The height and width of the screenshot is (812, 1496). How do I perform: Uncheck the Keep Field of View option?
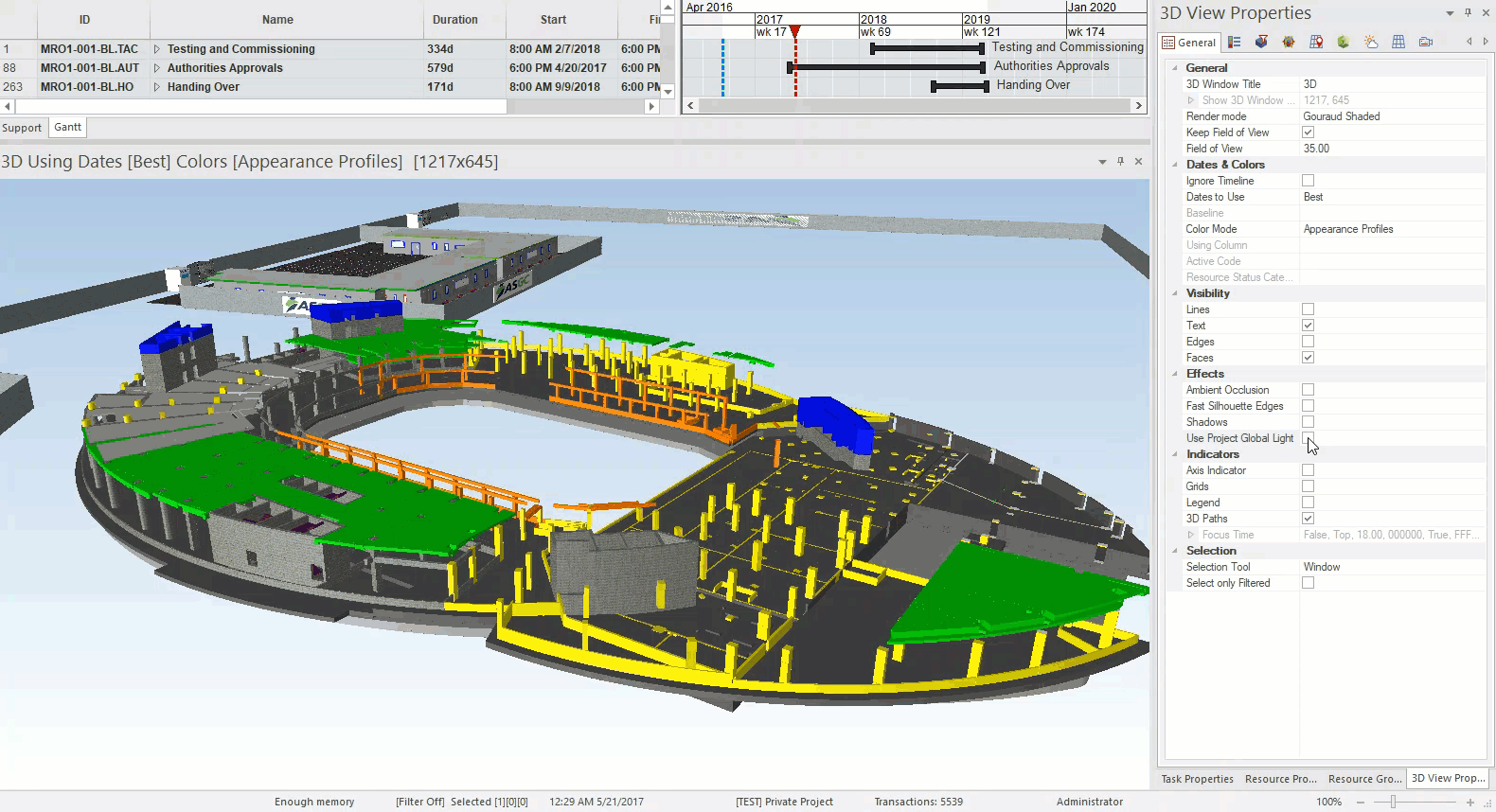pyautogui.click(x=1308, y=132)
